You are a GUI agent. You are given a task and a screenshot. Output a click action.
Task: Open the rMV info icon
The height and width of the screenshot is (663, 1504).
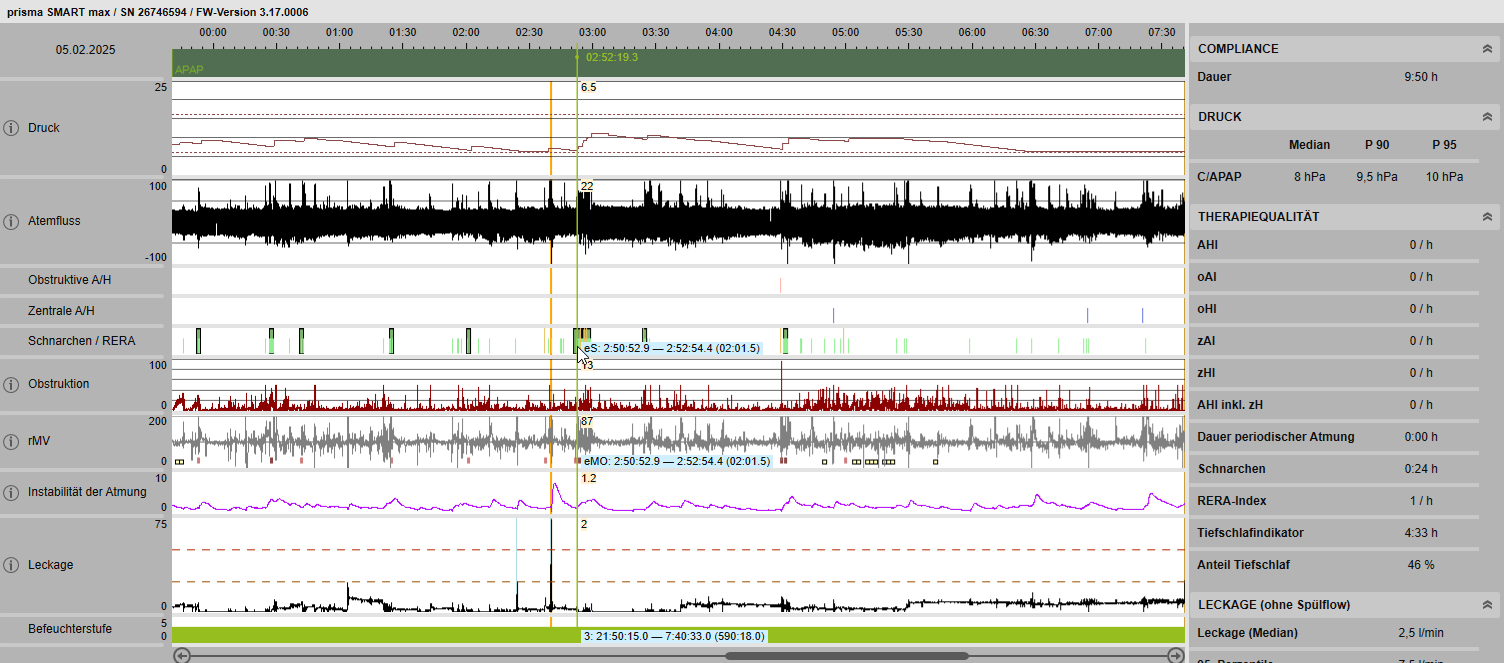pos(11,442)
